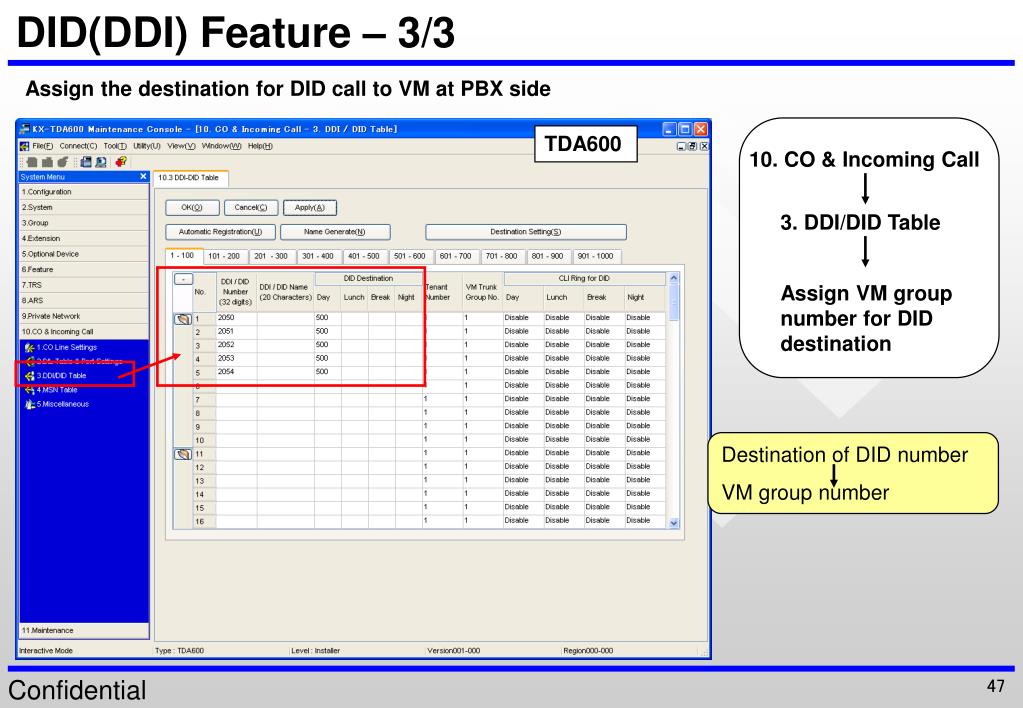Expand the 5.Optional Device section
Image resolution: width=1023 pixels, height=708 pixels.
pos(84,254)
